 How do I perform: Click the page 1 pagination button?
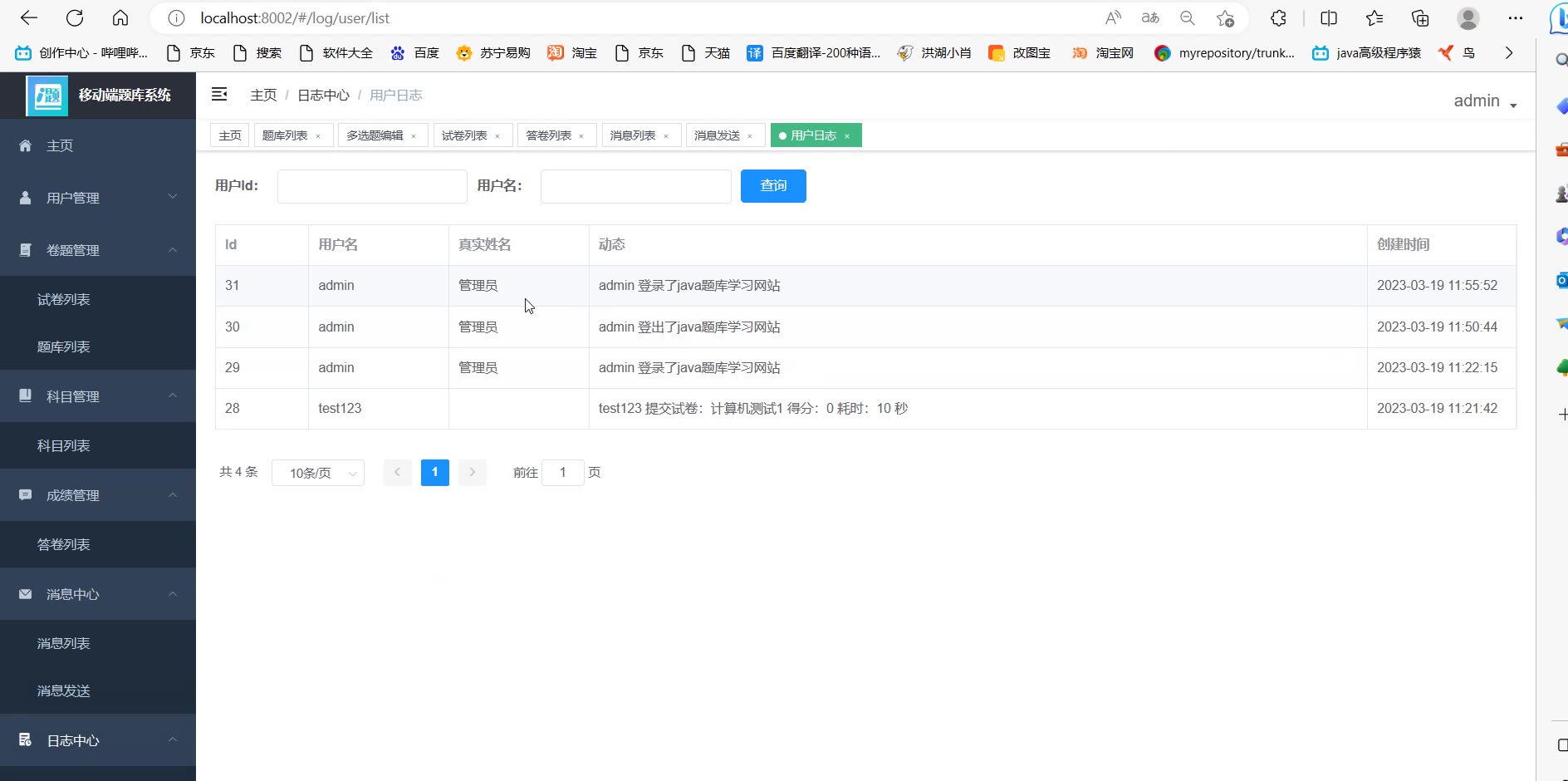click(x=434, y=473)
